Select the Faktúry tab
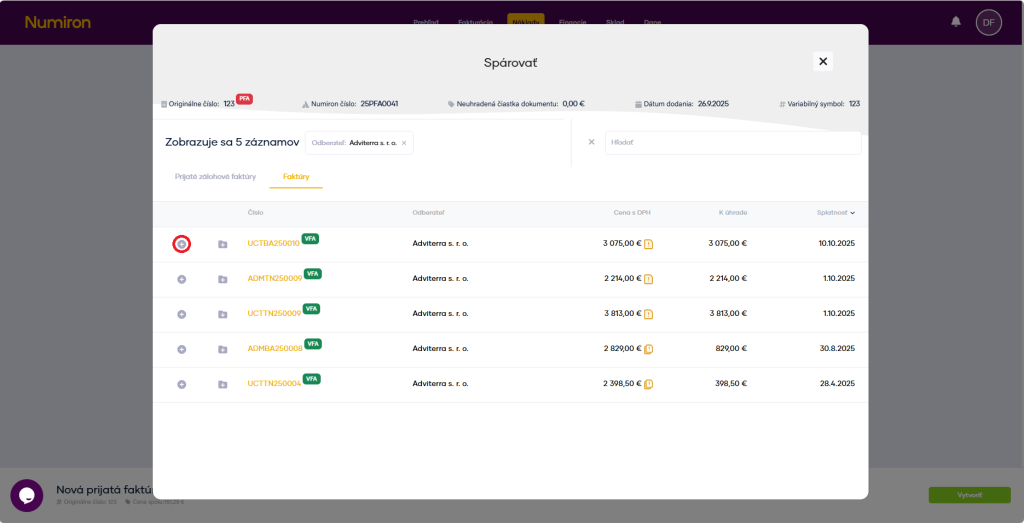1024x523 pixels. 296,177
